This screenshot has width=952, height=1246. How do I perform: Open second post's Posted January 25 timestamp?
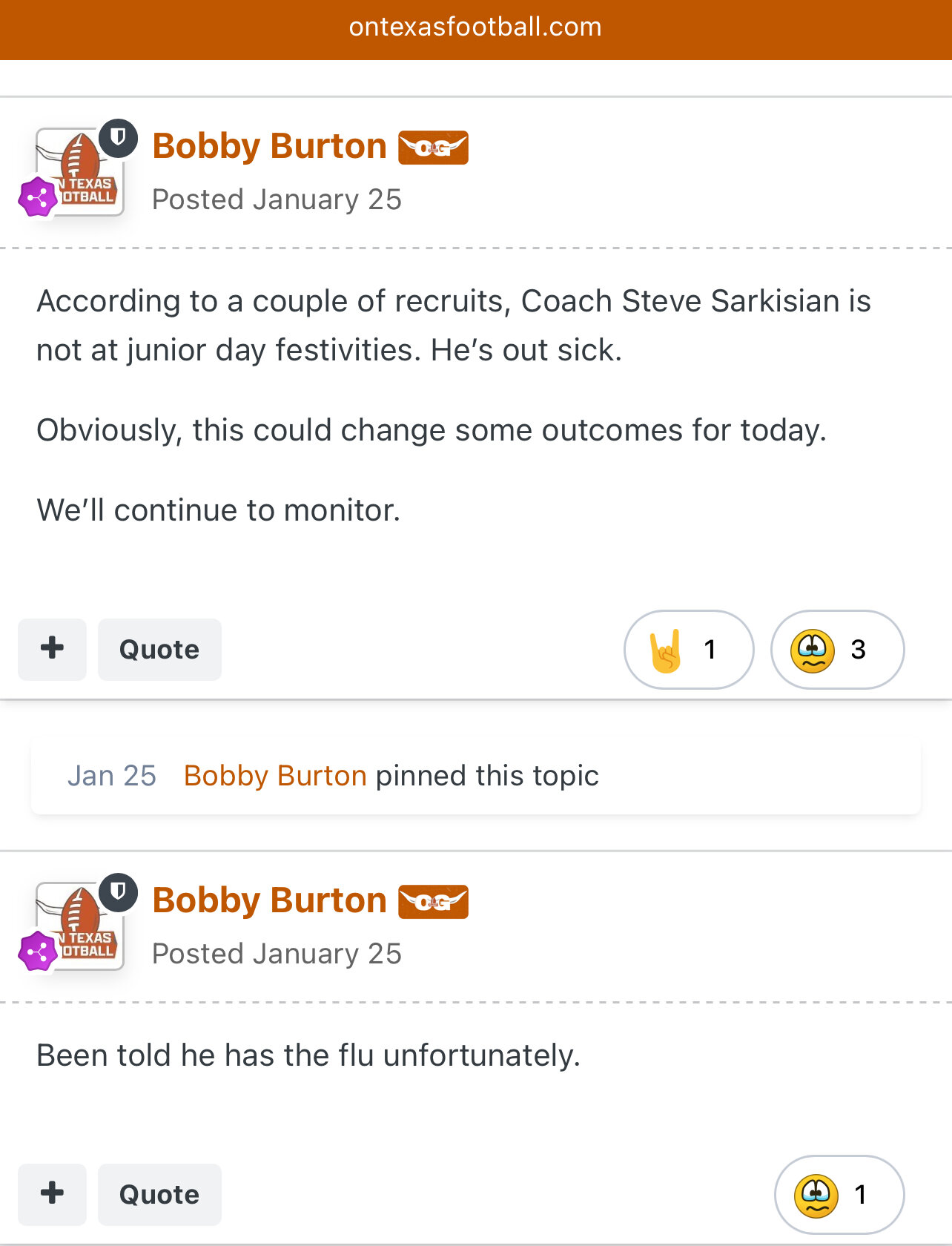pos(277,954)
